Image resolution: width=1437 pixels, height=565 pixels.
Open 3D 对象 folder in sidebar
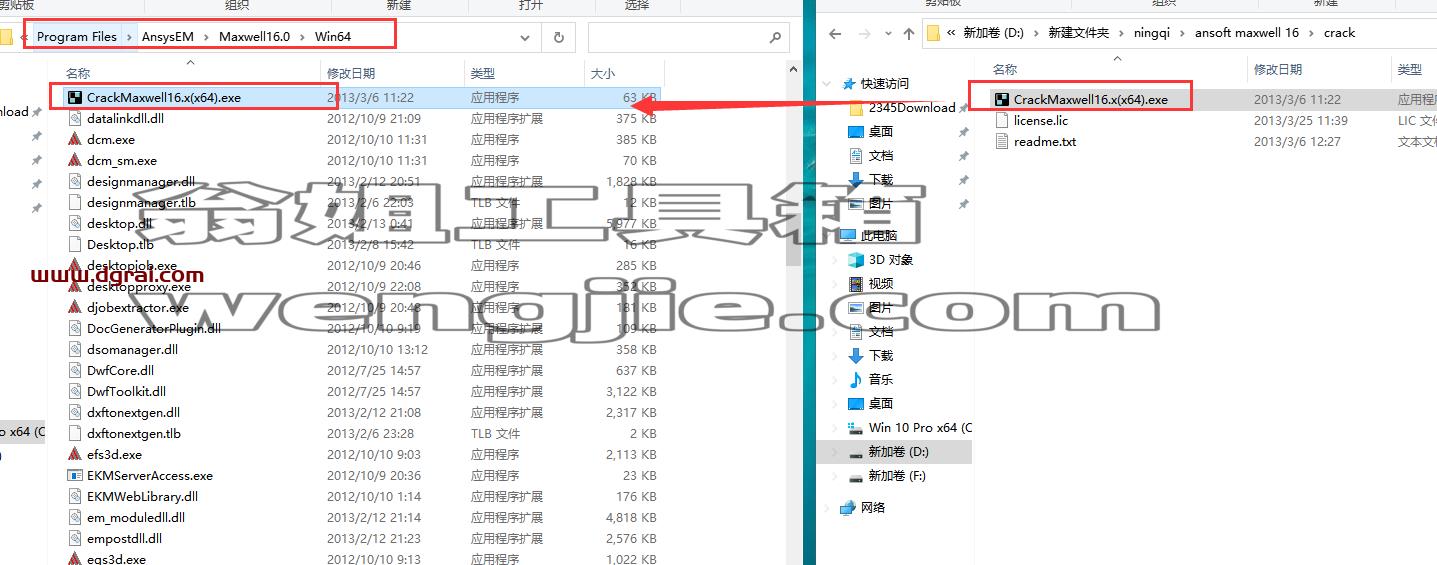coord(890,259)
